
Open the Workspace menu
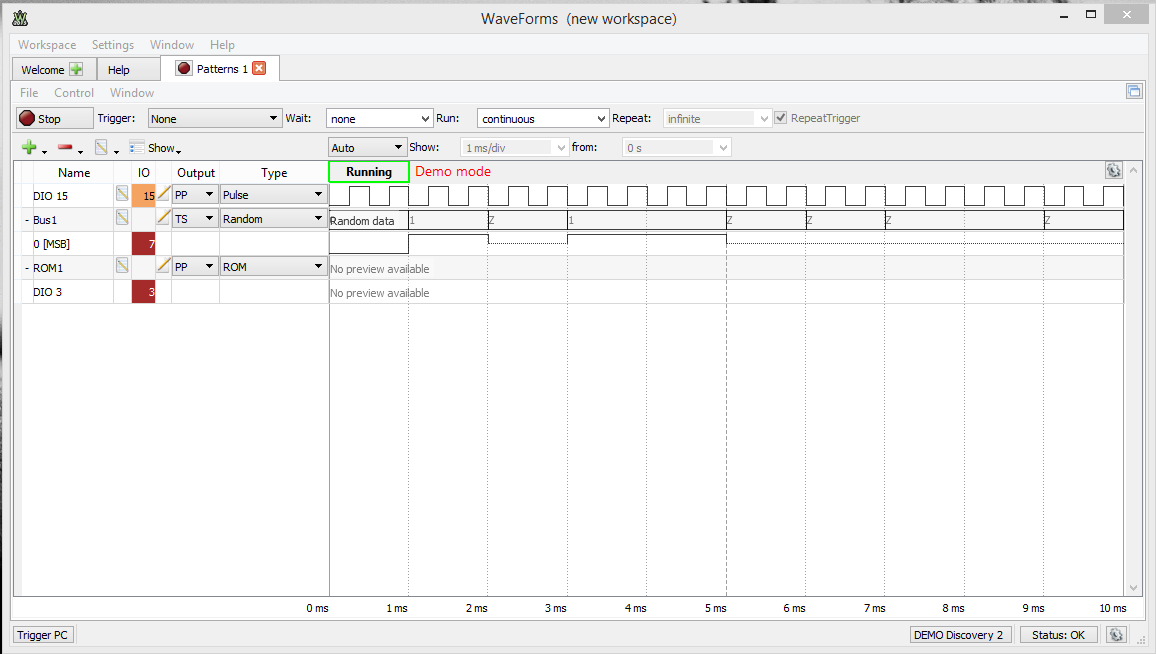click(x=47, y=45)
